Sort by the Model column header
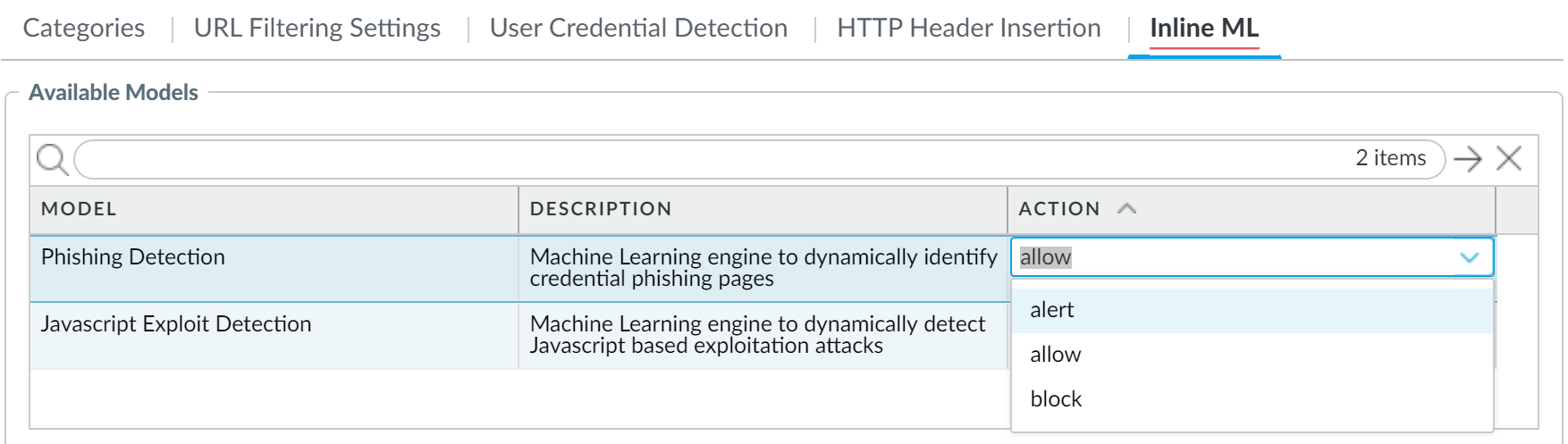 79,209
